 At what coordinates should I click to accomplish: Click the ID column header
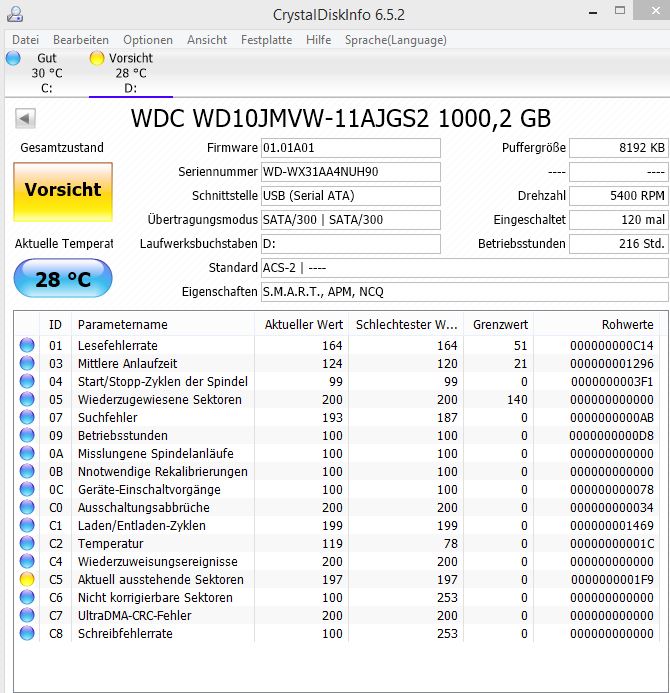pyautogui.click(x=55, y=324)
